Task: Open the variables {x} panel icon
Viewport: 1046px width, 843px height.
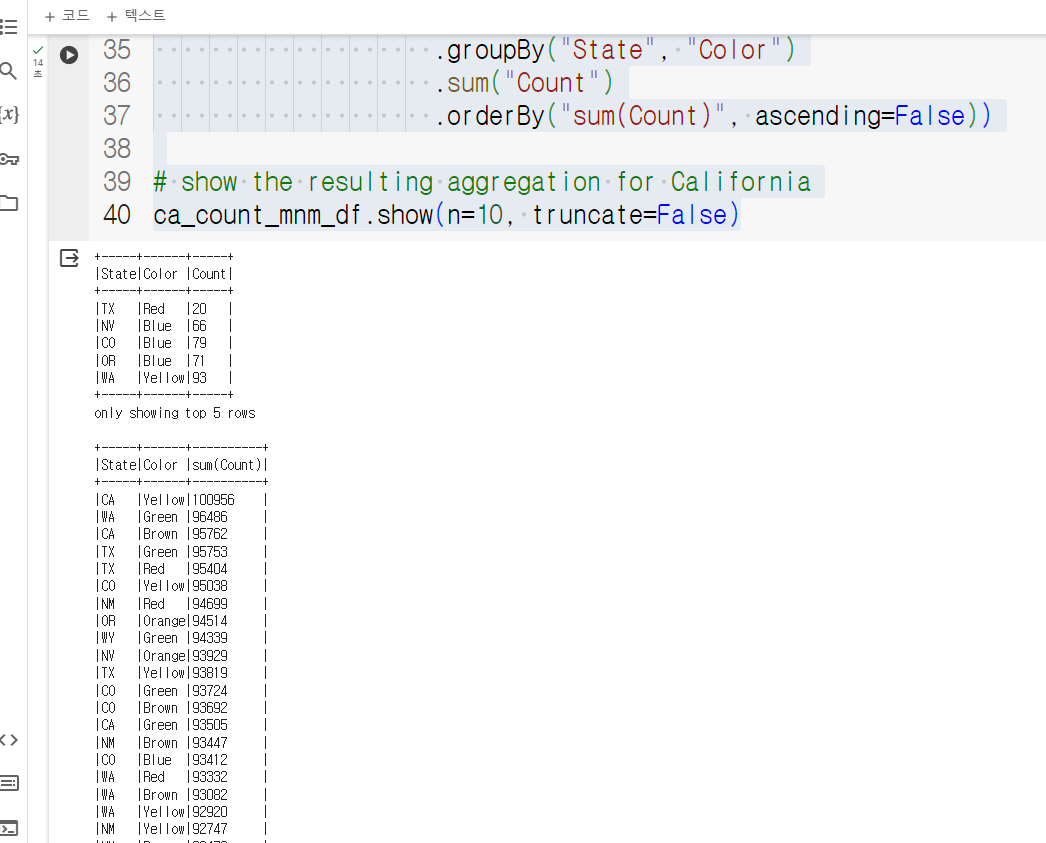Action: coord(9,115)
